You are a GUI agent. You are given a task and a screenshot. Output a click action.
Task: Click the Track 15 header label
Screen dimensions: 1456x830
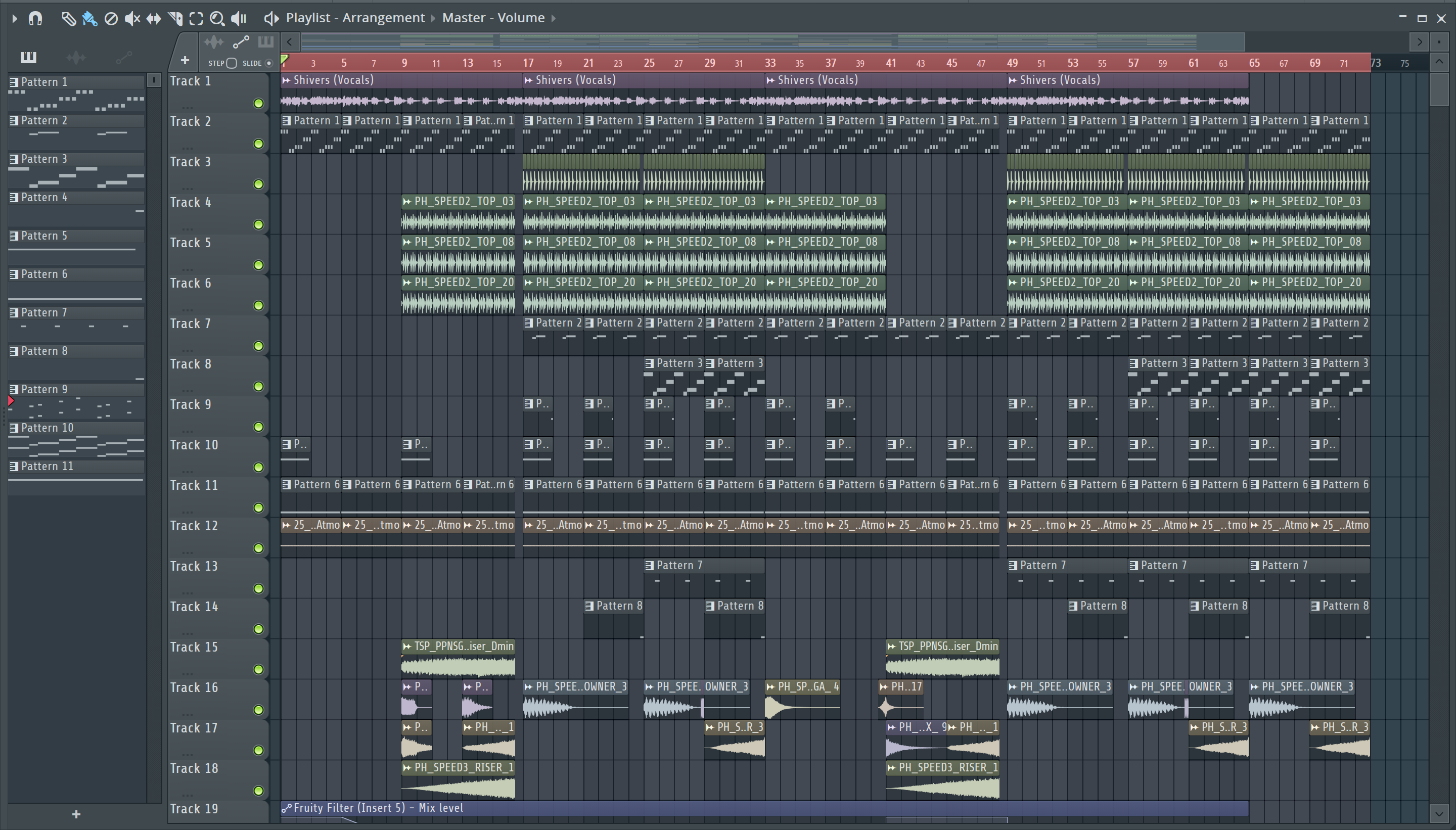pos(194,648)
